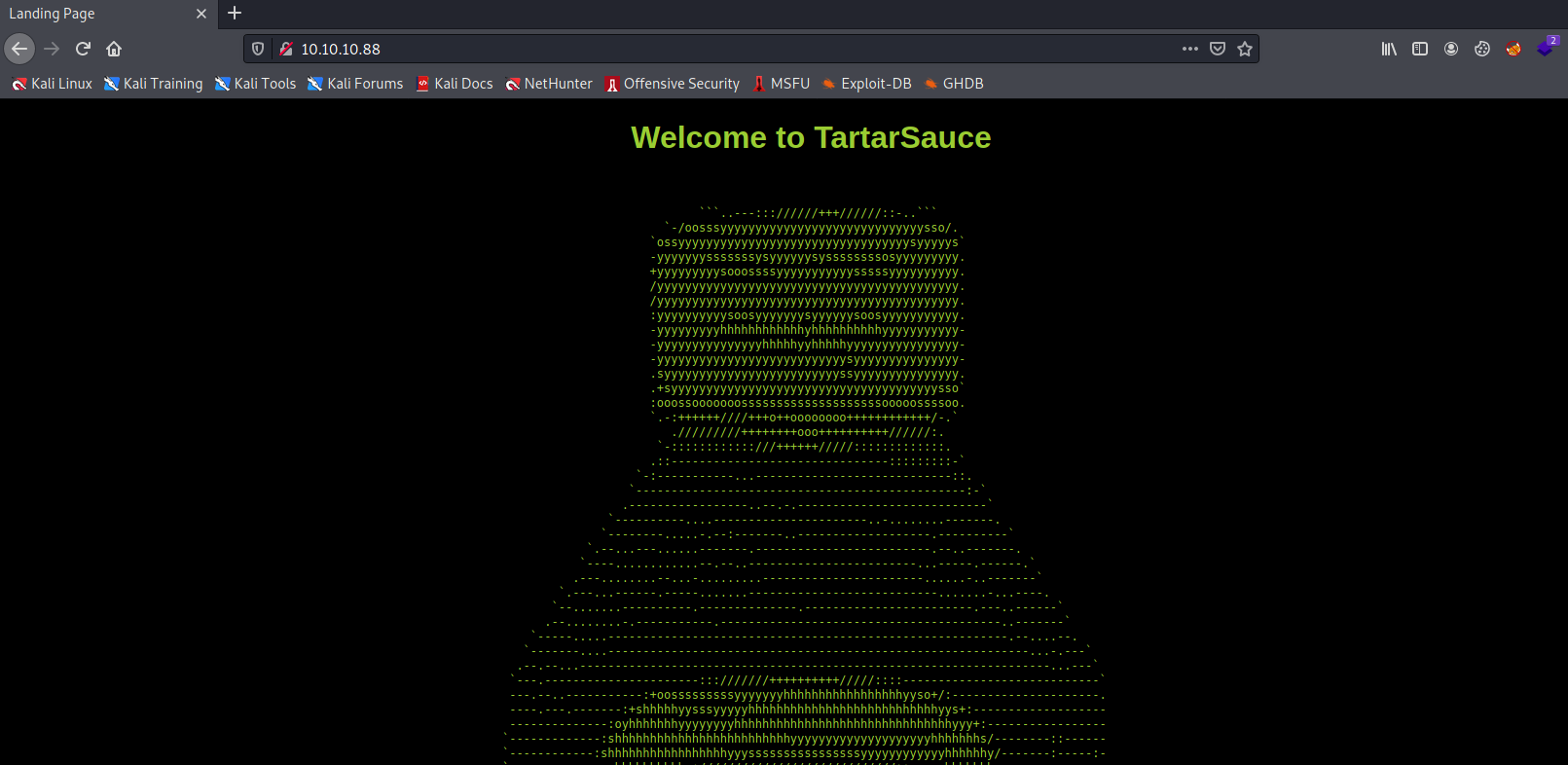Open Kali Training bookmark
Screen dimensions: 1568x765
point(154,84)
